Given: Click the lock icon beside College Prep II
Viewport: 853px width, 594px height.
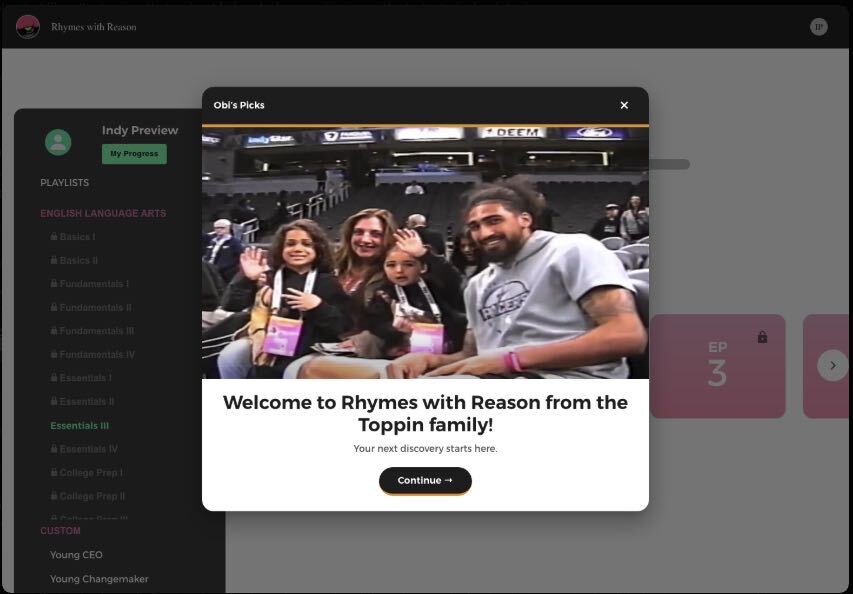Looking at the screenshot, I should (54, 496).
